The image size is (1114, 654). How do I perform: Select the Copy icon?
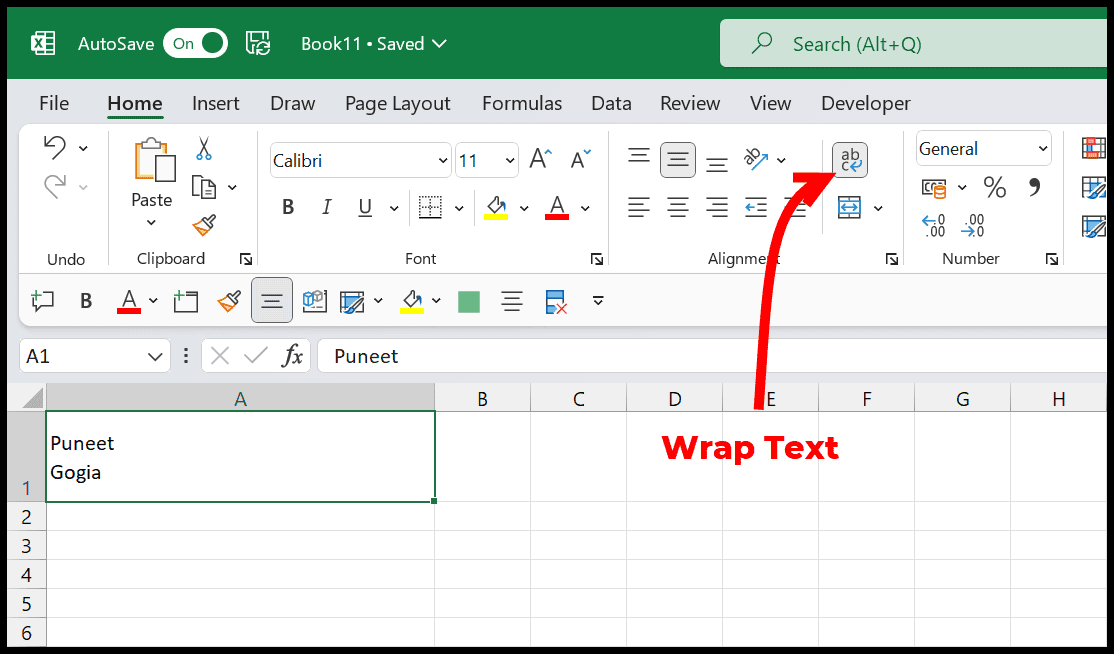point(205,188)
